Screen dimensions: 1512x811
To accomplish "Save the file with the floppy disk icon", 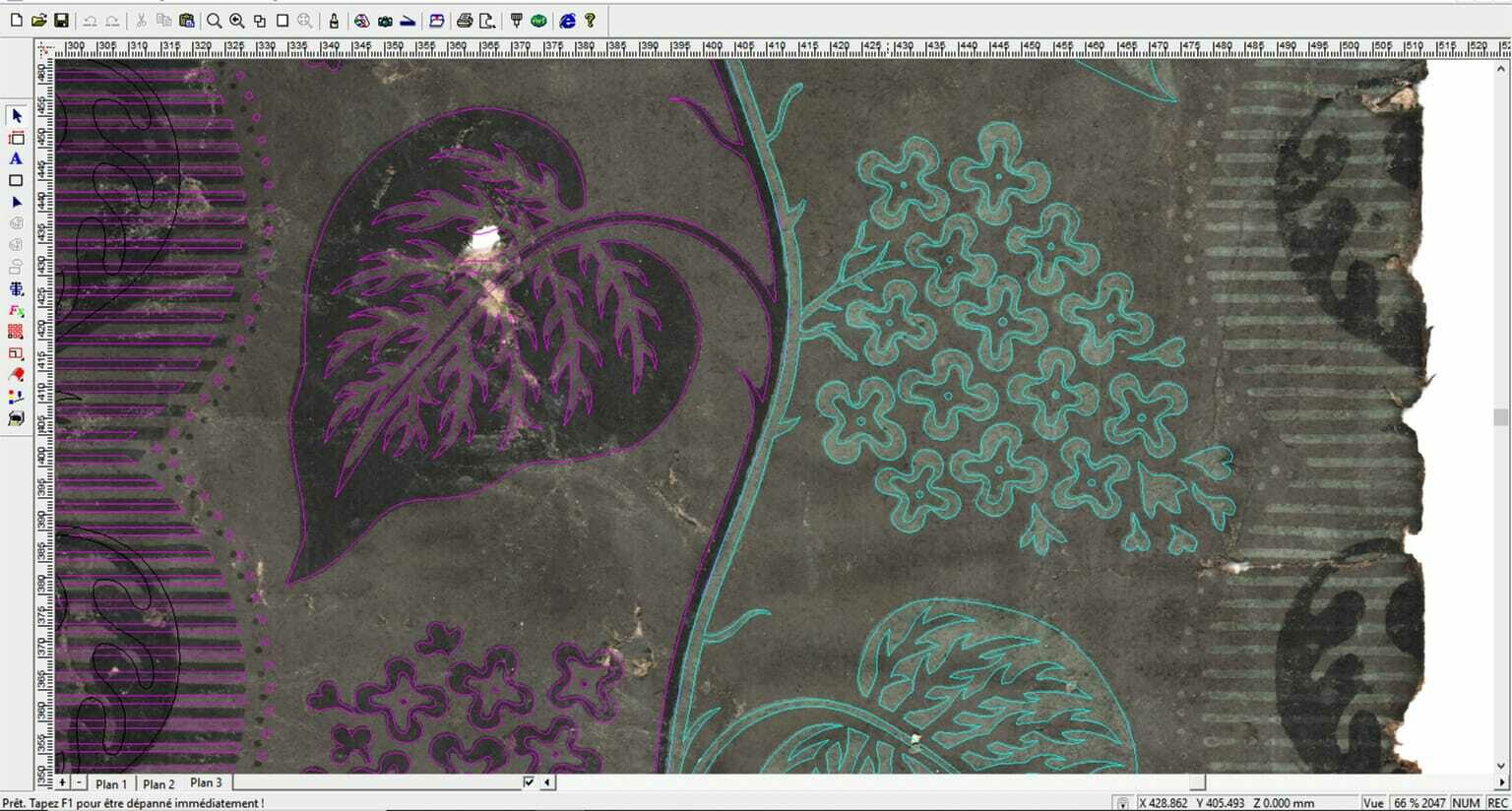I will click(x=61, y=21).
